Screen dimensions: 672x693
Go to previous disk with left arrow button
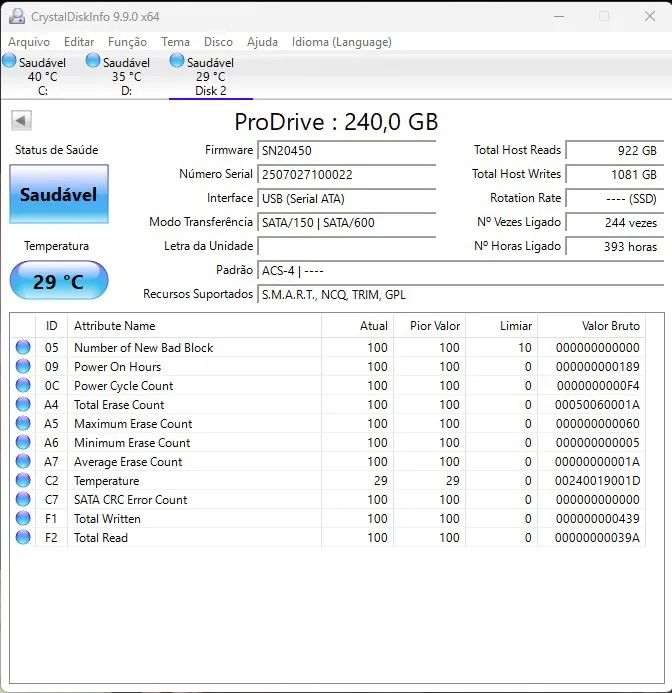(x=21, y=120)
